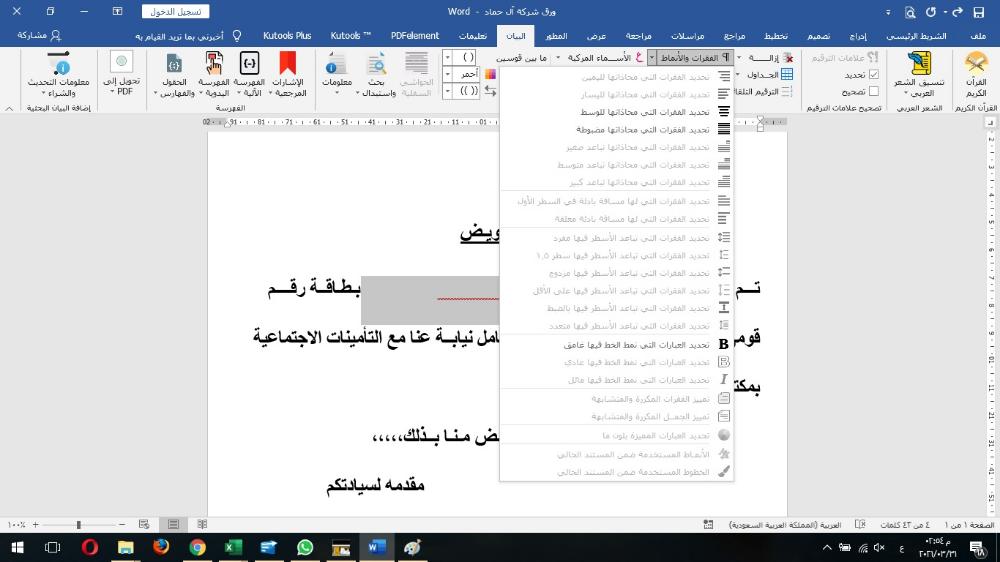The image size is (1000, 562).
Task: Collapse the ribbon with chevron arrow
Action: point(9,108)
